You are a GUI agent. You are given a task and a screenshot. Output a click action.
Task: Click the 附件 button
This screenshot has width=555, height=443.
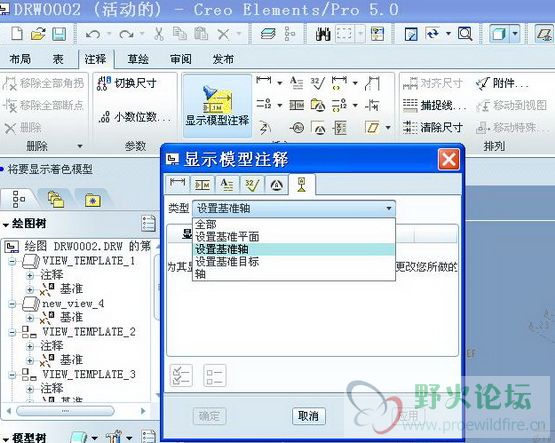[x=502, y=83]
